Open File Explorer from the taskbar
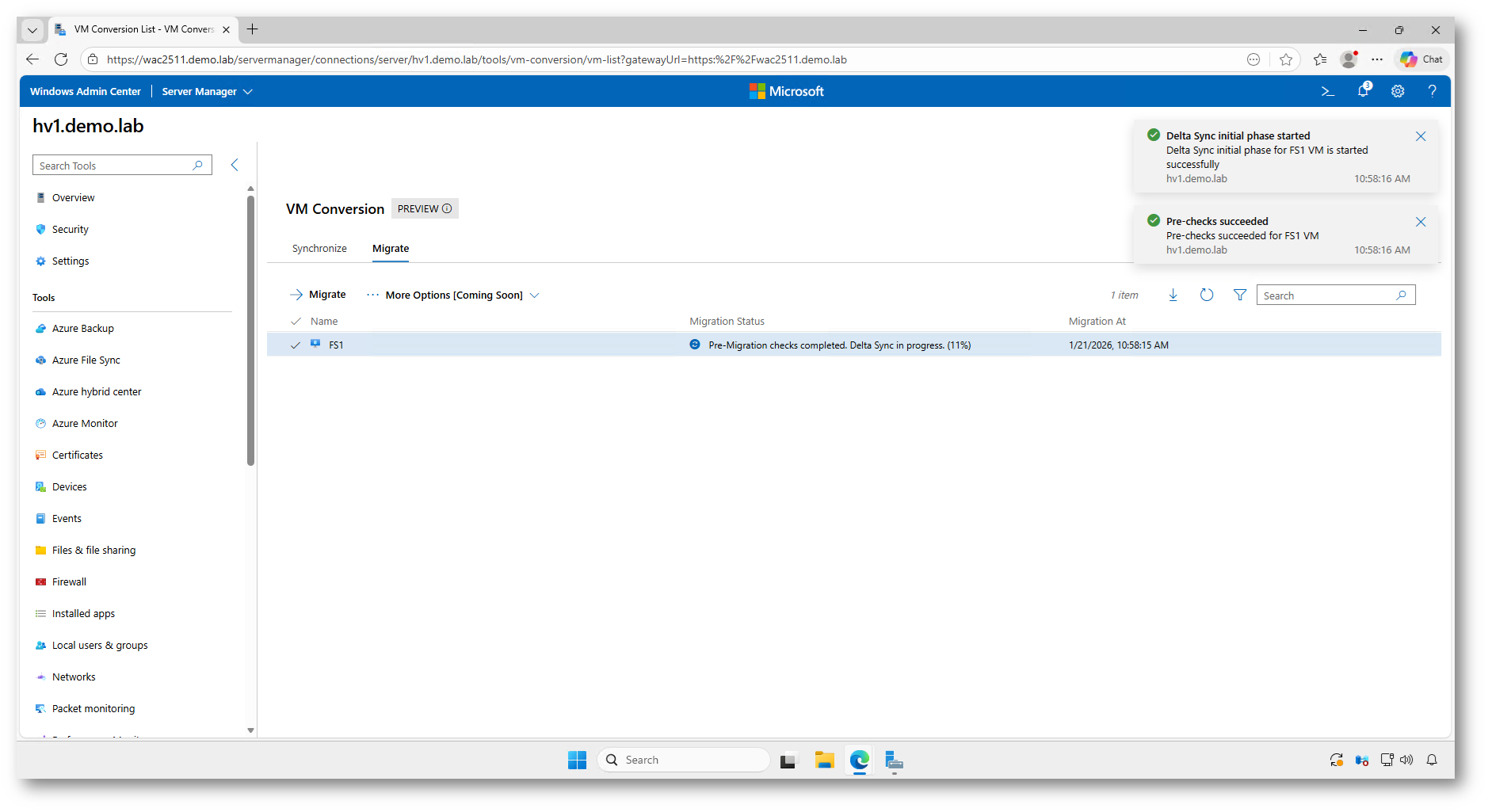Screen dimensions: 1488x812 [x=824, y=761]
